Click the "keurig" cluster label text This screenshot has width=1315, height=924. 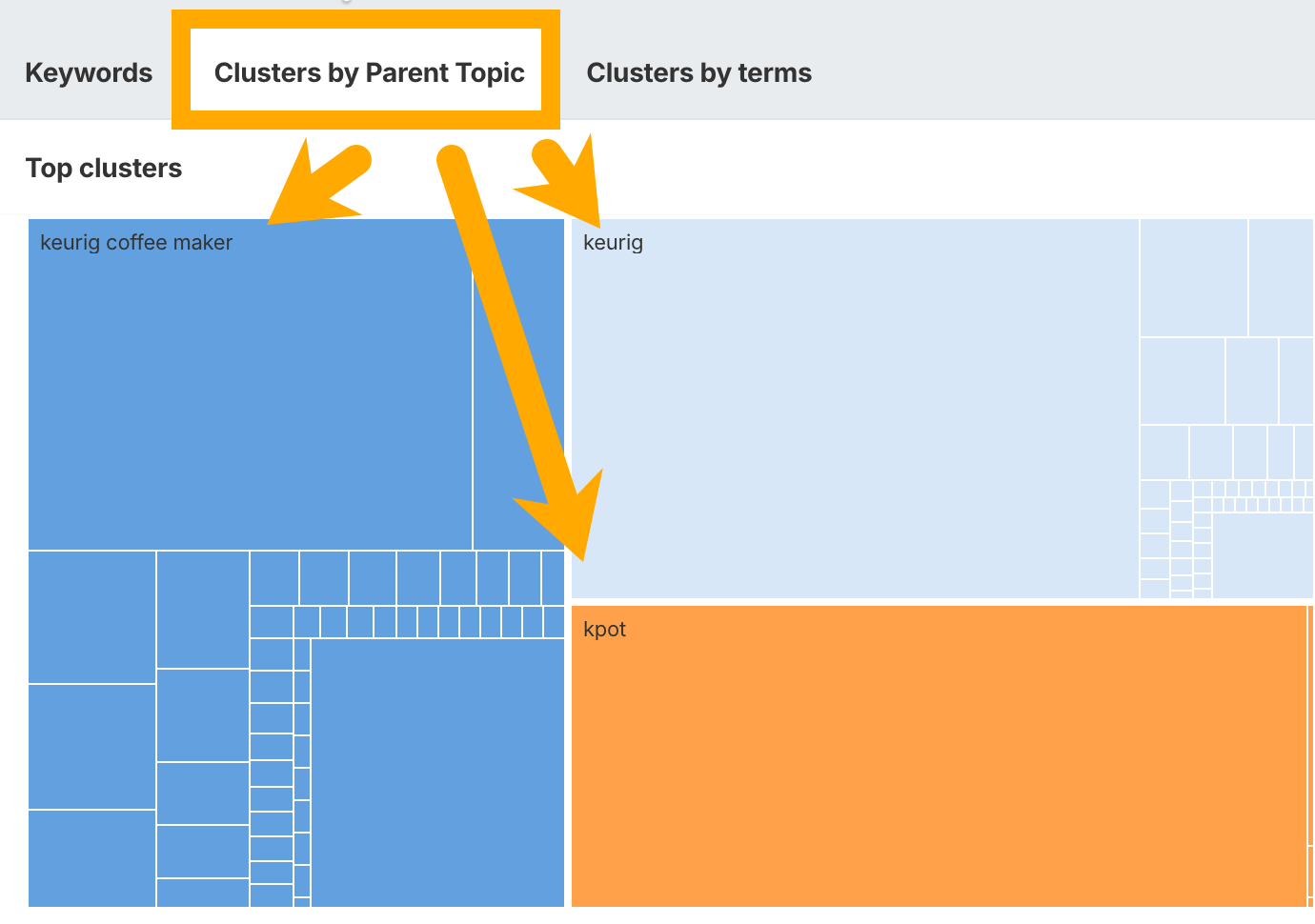pyautogui.click(x=613, y=243)
